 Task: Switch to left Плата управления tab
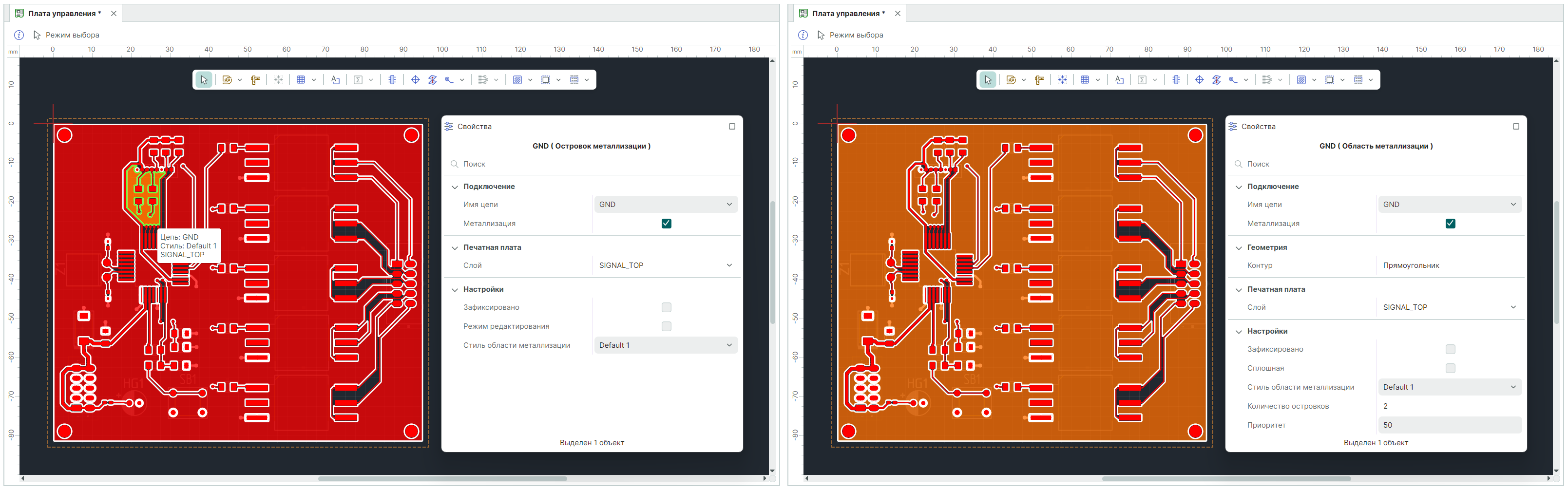(x=64, y=13)
